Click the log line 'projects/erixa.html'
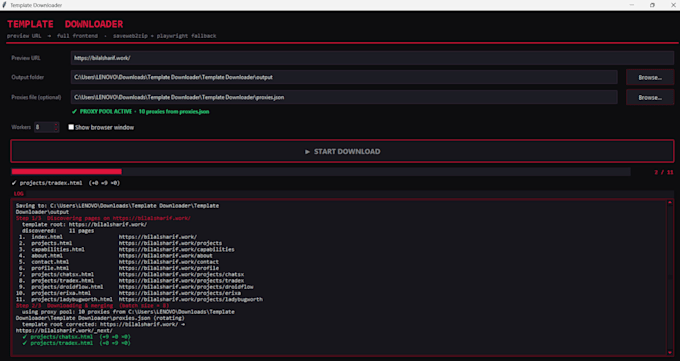Screen dimensions: 680x361 (x=61, y=293)
